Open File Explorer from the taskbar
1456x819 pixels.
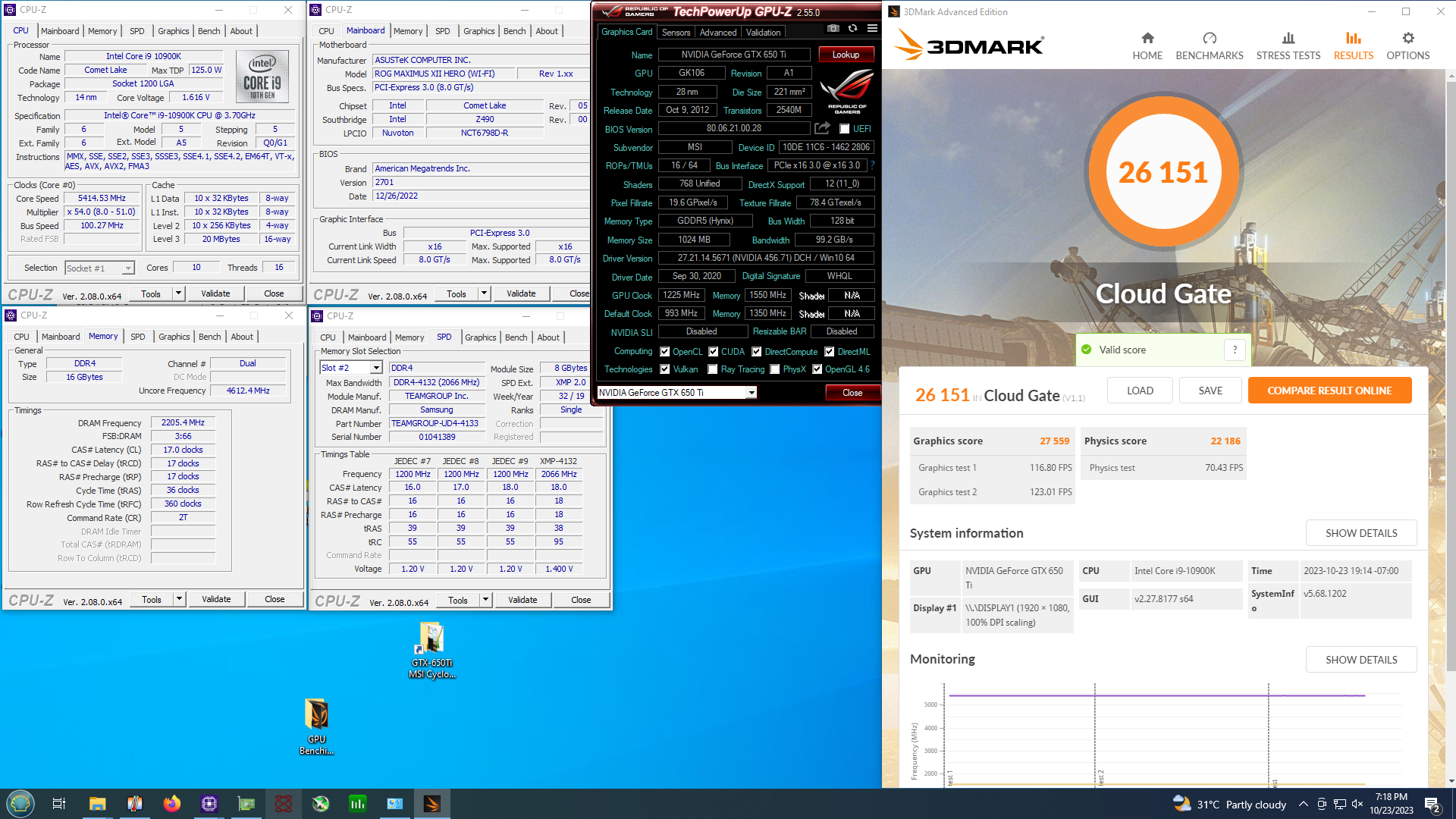(97, 804)
